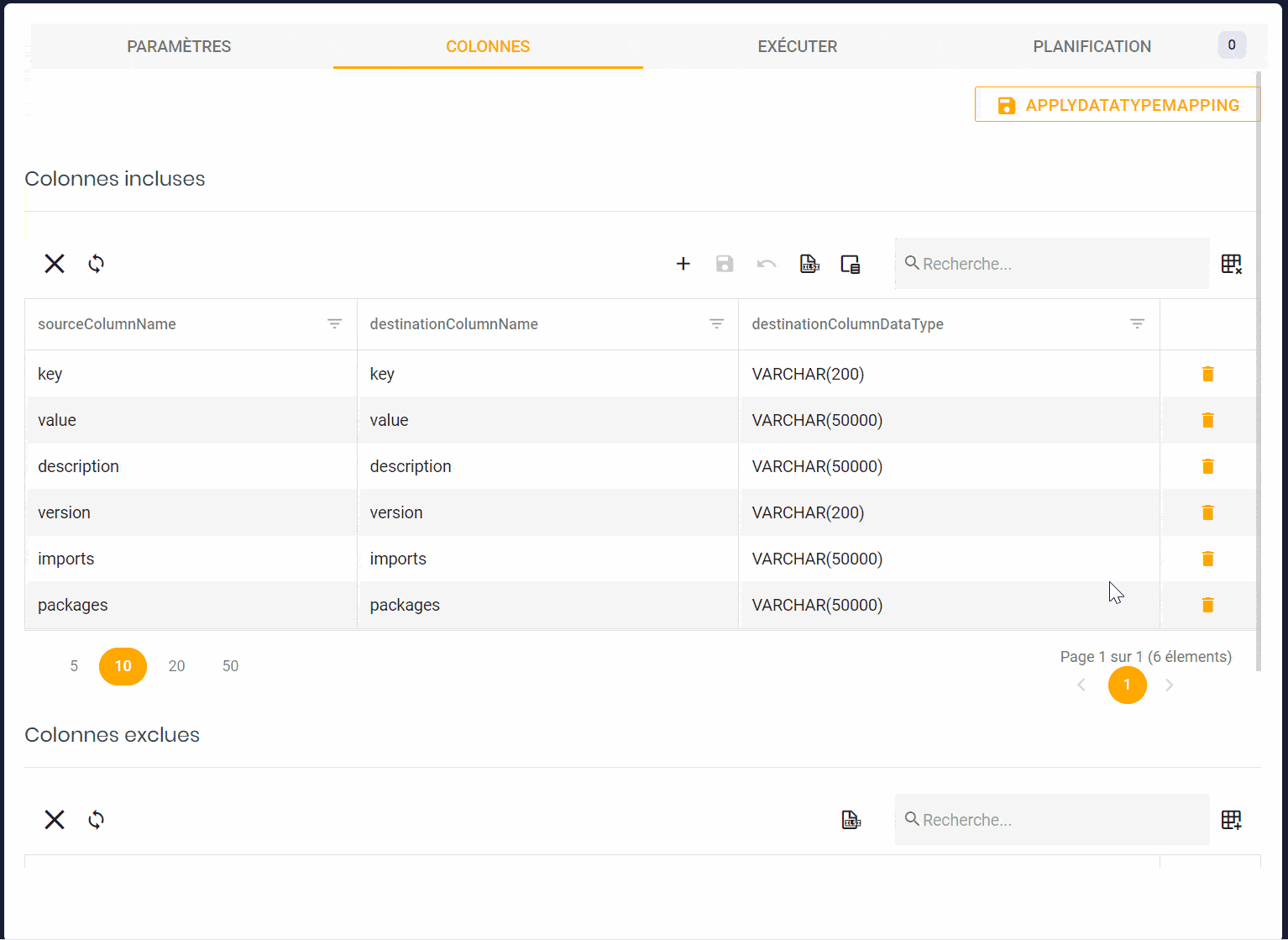Click next page arrow
This screenshot has height=940, width=1288.
click(x=1169, y=685)
